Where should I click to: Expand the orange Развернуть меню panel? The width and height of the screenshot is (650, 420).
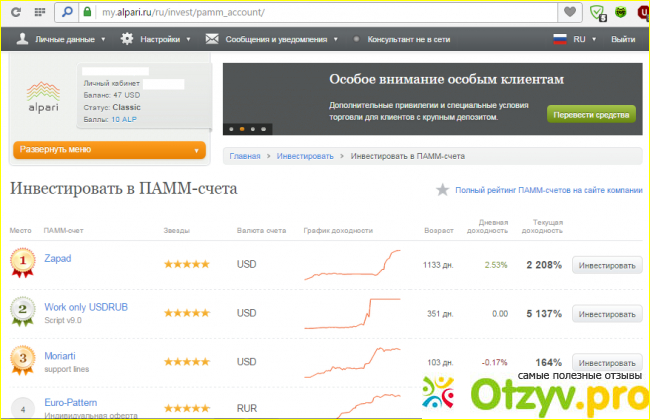109,150
